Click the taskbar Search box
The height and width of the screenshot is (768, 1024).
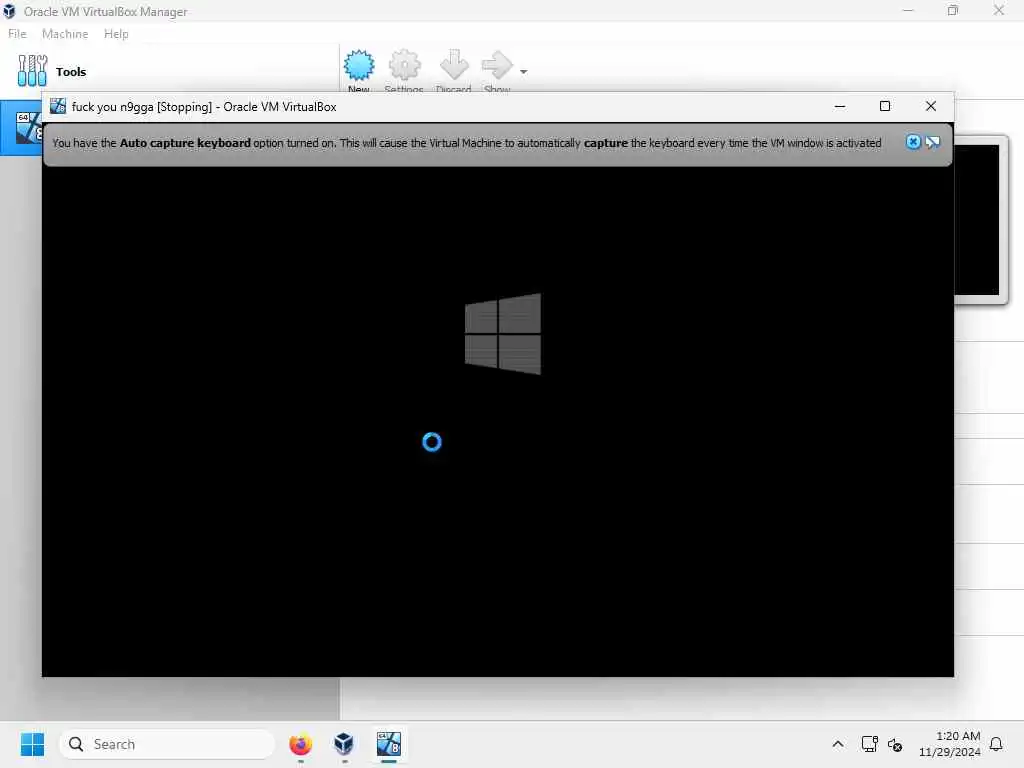167,744
